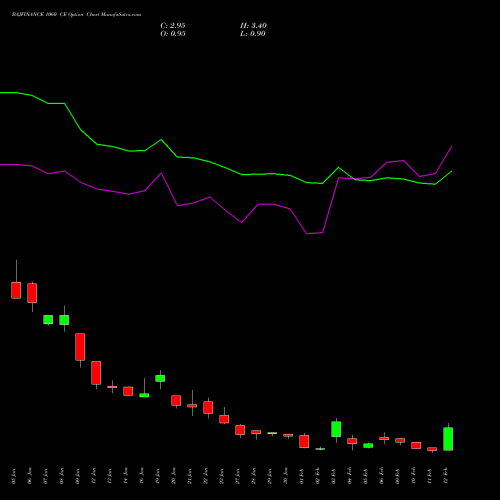Click the large green candlestick above 12 Feb

point(448,439)
